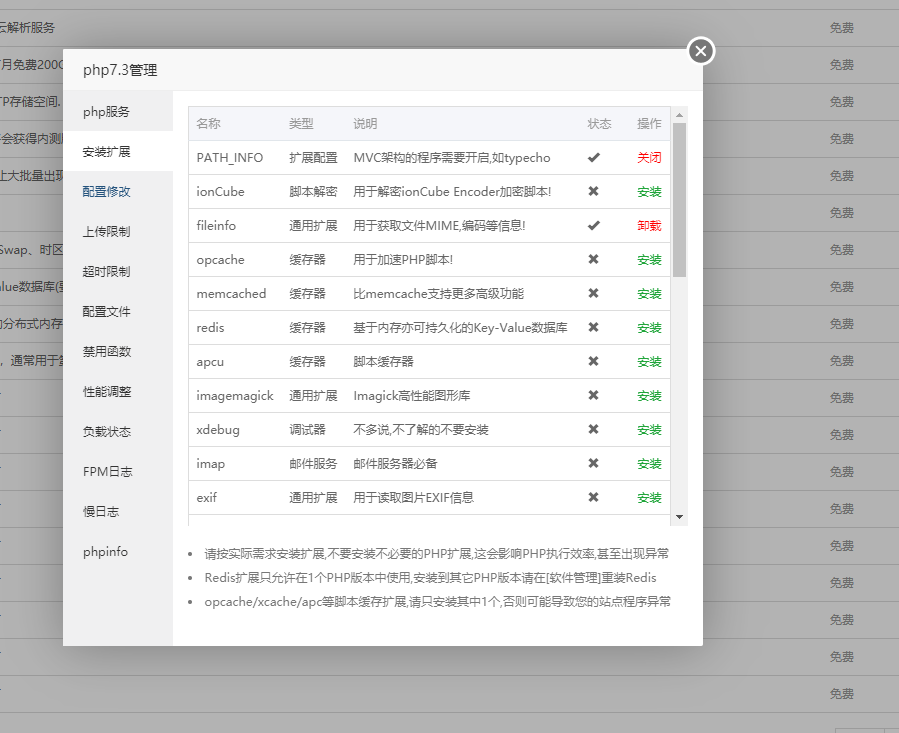This screenshot has height=733, width=899.
Task: Close the php7.3 management dialog
Action: click(701, 51)
